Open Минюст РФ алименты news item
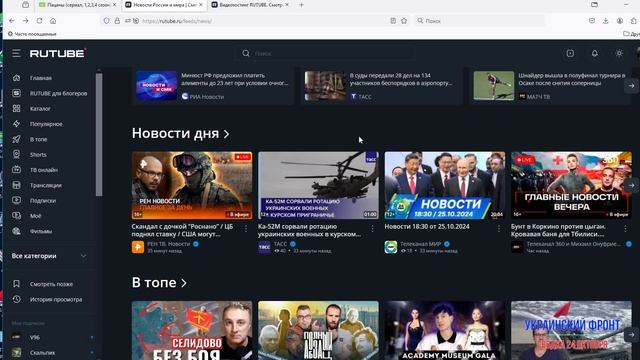Image resolution: width=640 pixels, height=360 pixels. [x=213, y=86]
